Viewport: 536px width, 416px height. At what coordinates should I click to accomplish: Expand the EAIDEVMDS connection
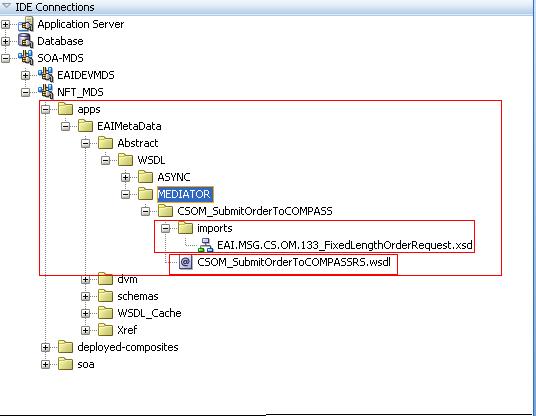[25, 75]
